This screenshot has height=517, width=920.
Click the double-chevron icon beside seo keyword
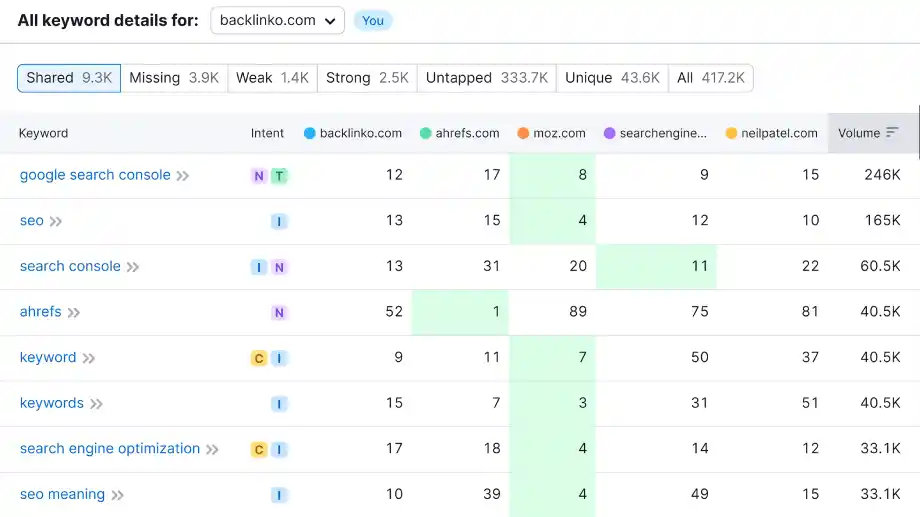(x=56, y=221)
